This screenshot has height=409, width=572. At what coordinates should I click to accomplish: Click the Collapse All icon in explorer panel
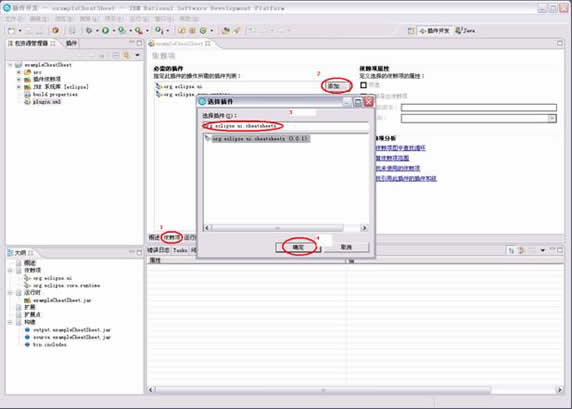click(x=116, y=55)
